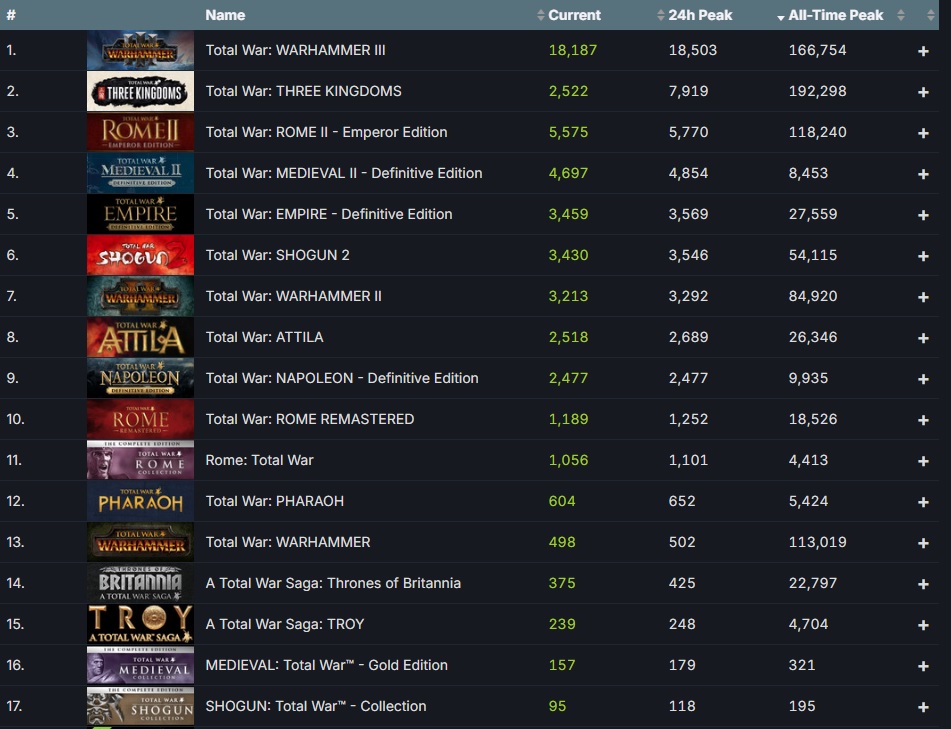Visit the Total War: PHARAOH name link
The width and height of the screenshot is (951, 729).
pyautogui.click(x=275, y=501)
